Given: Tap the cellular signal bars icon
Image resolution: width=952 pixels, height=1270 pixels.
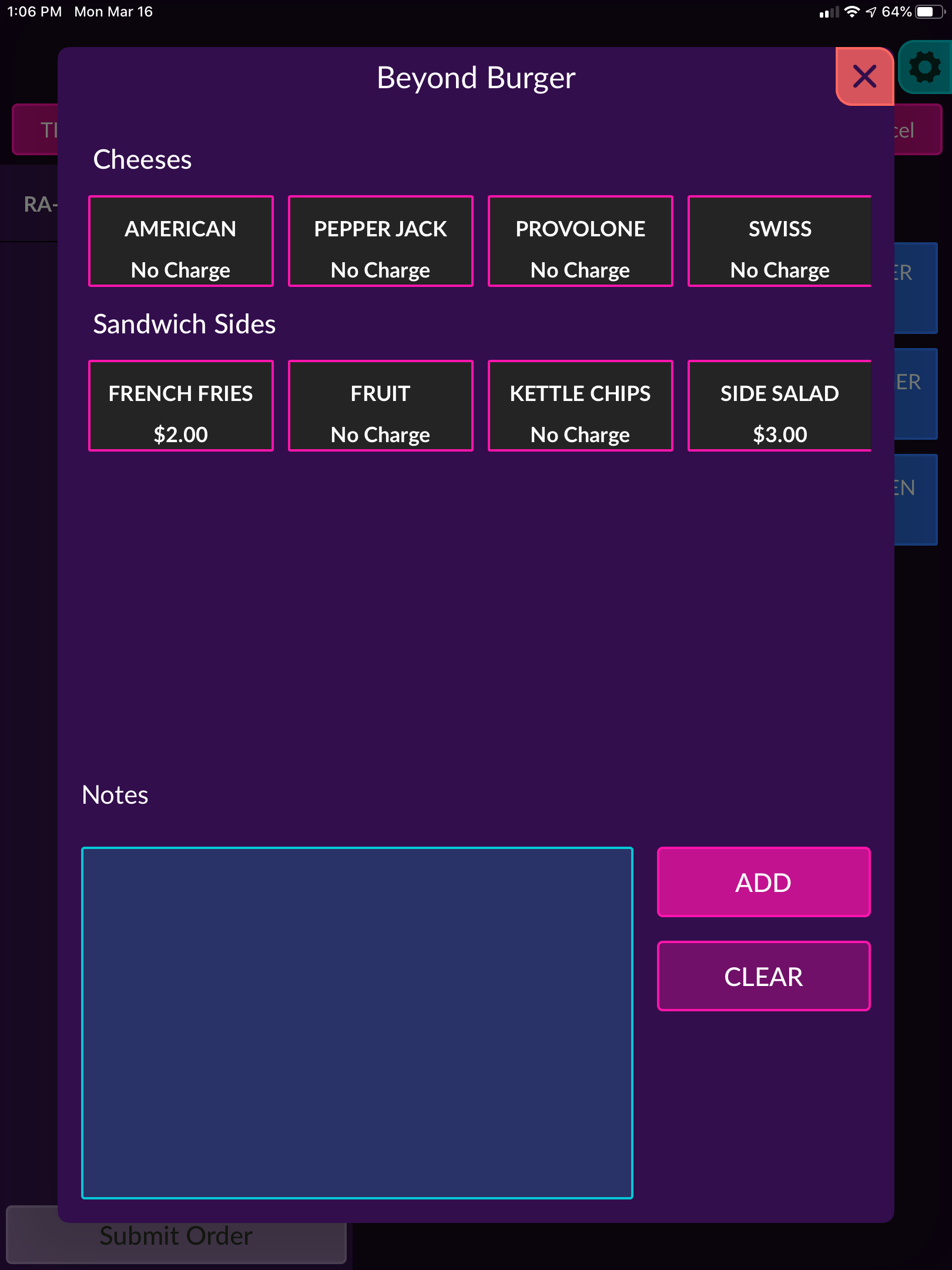Looking at the screenshot, I should [x=829, y=12].
